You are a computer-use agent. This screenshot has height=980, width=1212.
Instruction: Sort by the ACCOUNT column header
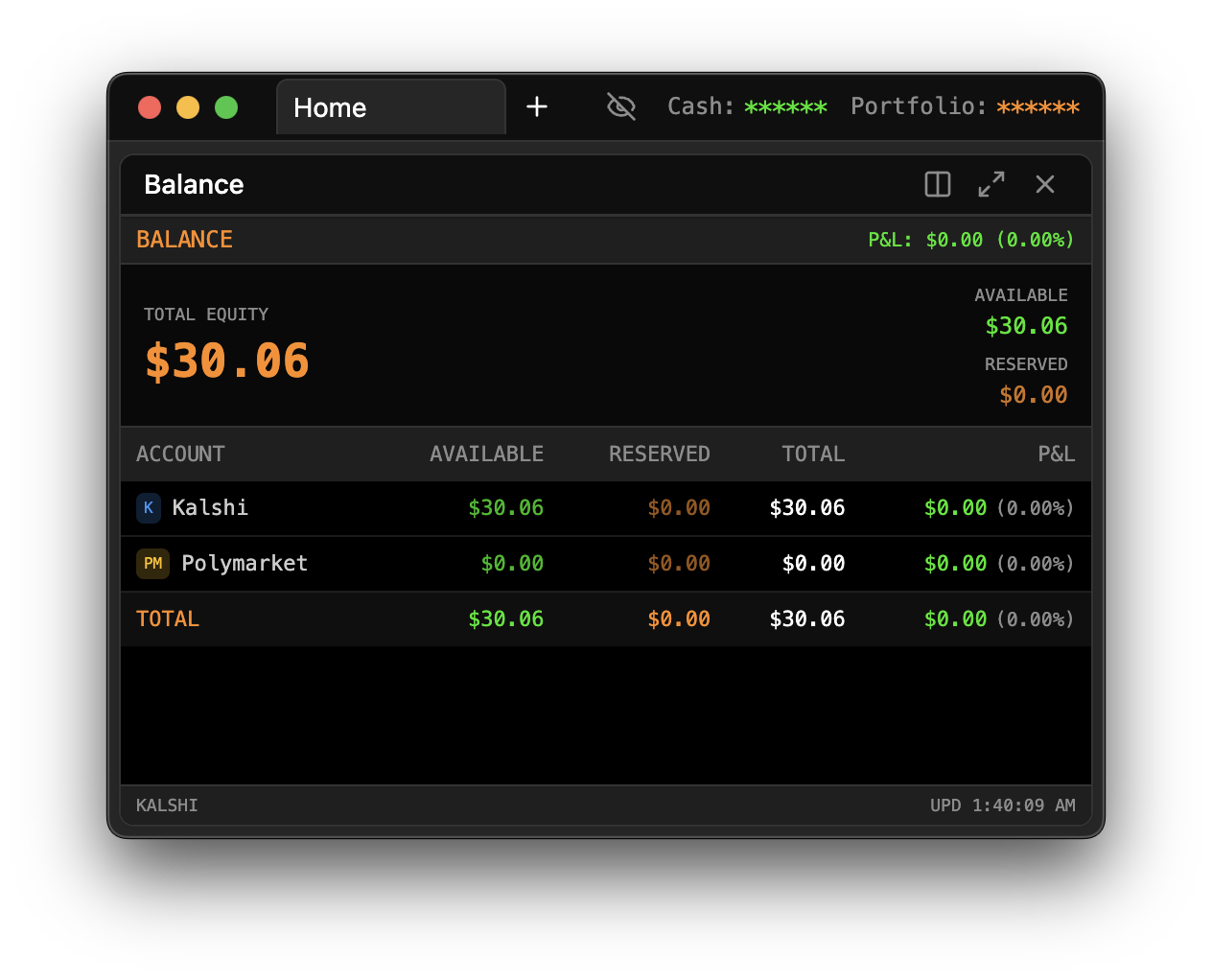coord(180,455)
